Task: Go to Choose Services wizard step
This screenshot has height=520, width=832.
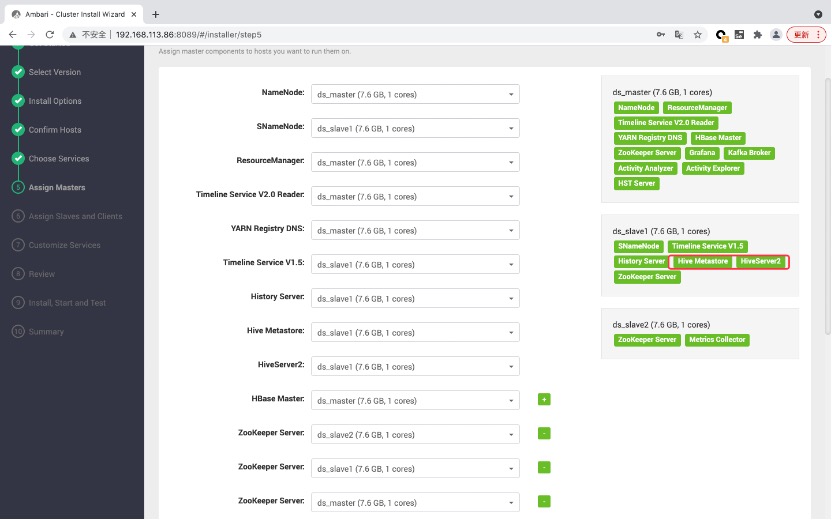Action: [x=58, y=158]
